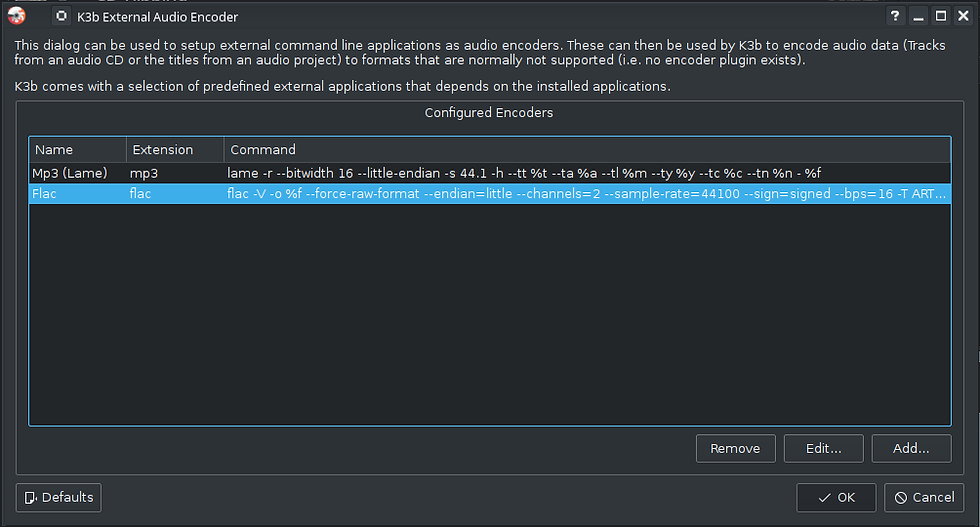This screenshot has width=980, height=527.
Task: Select the Mp3 (Lame) encoder row
Action: pos(489,173)
